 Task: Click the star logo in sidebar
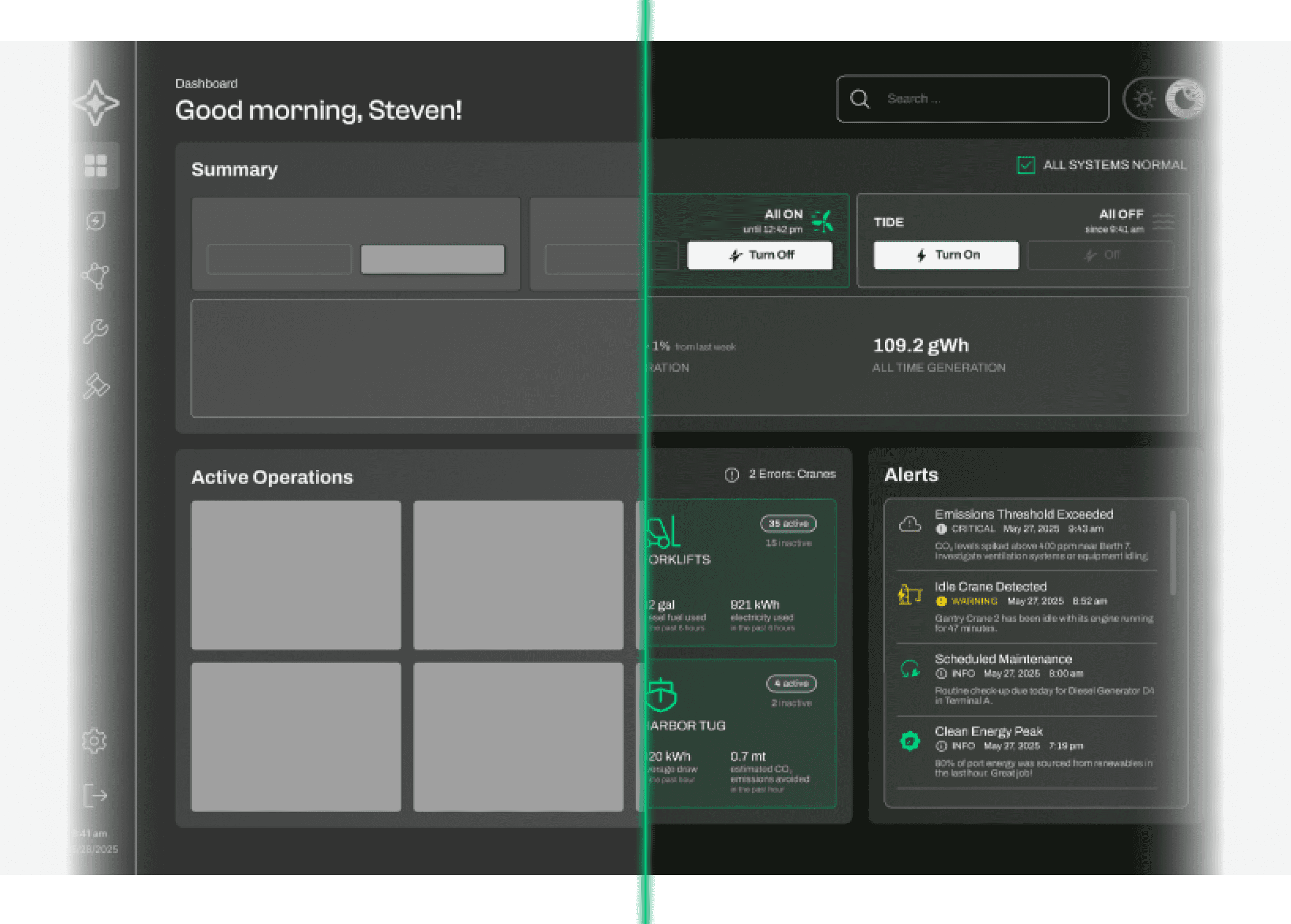coord(96,103)
